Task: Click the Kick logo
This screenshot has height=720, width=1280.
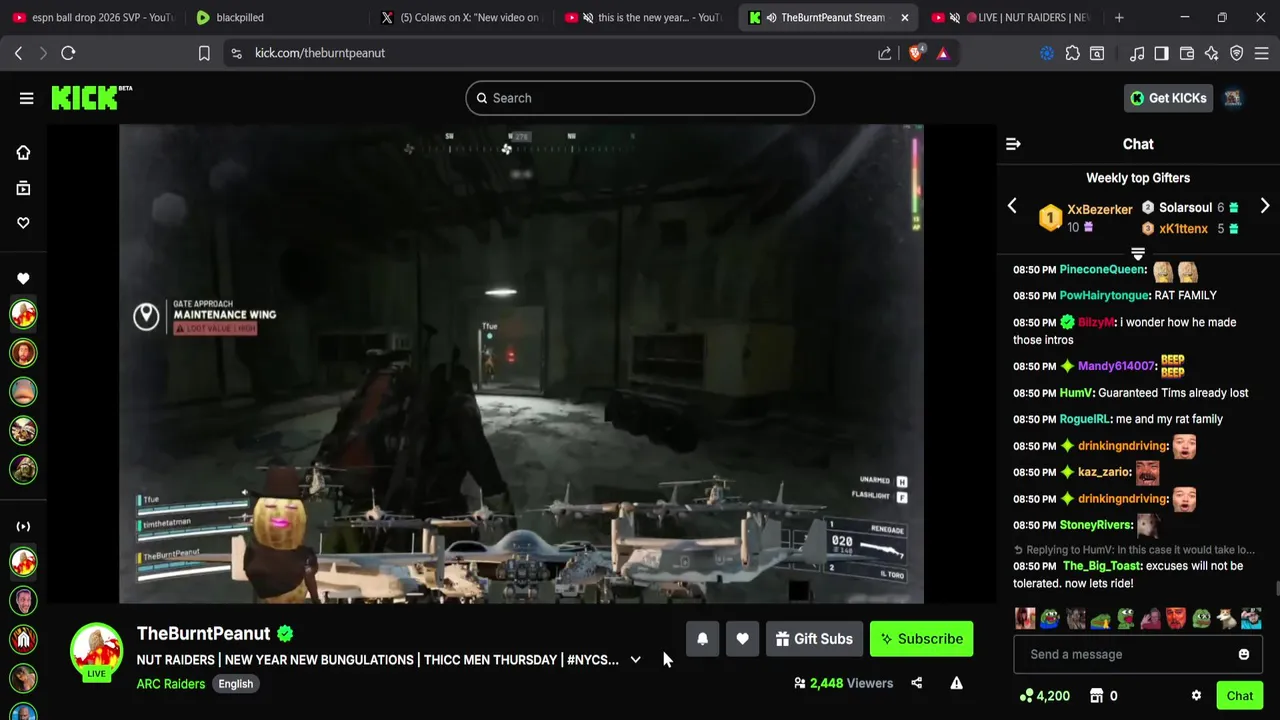Action: [x=91, y=97]
